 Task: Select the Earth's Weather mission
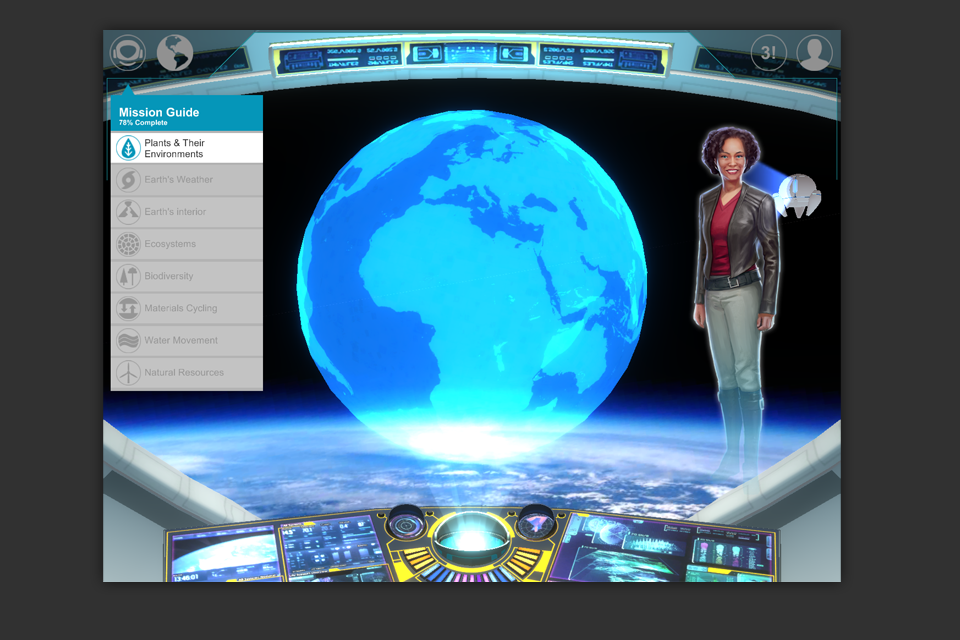187,180
